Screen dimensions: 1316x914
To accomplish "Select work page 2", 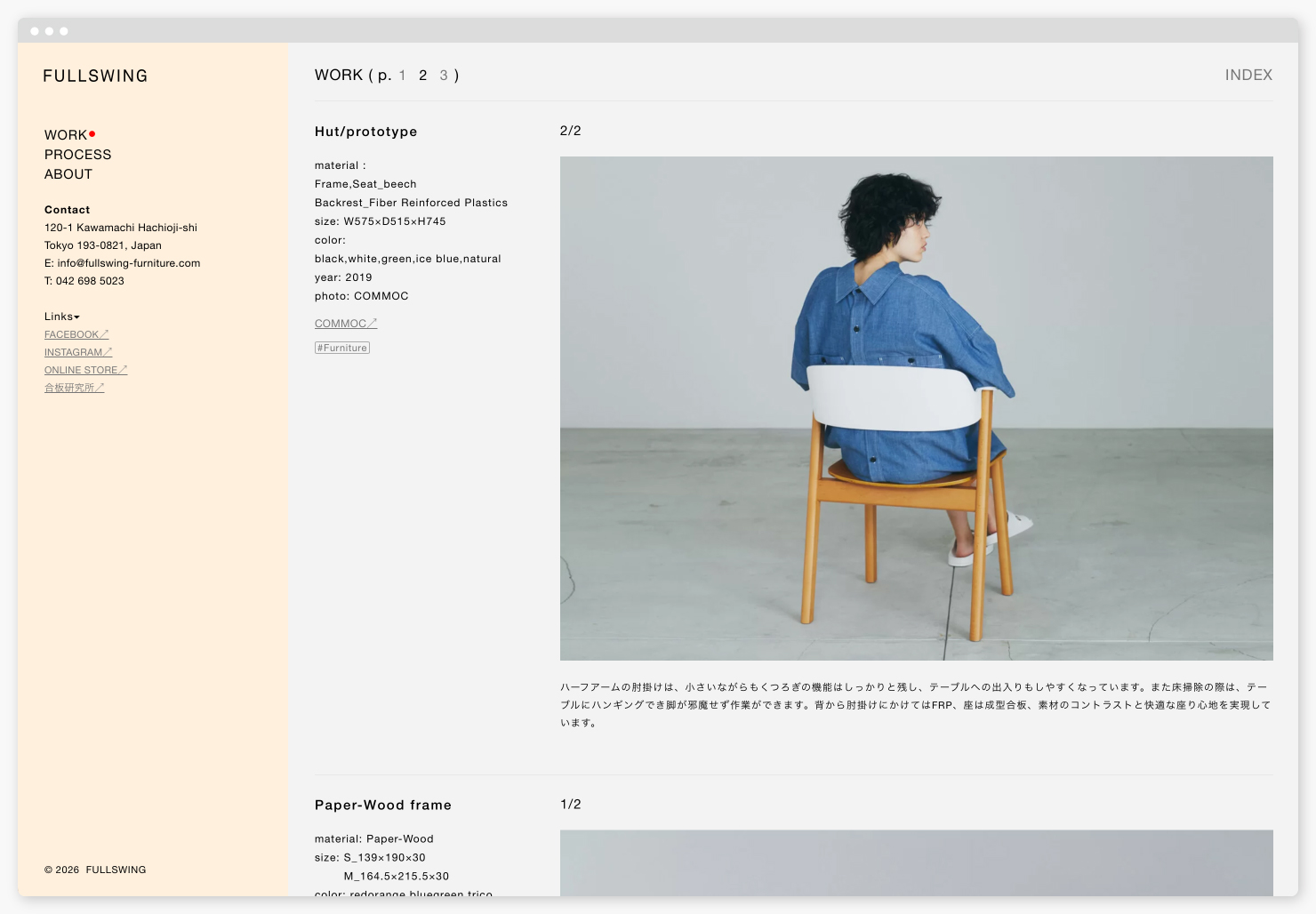I will [423, 76].
